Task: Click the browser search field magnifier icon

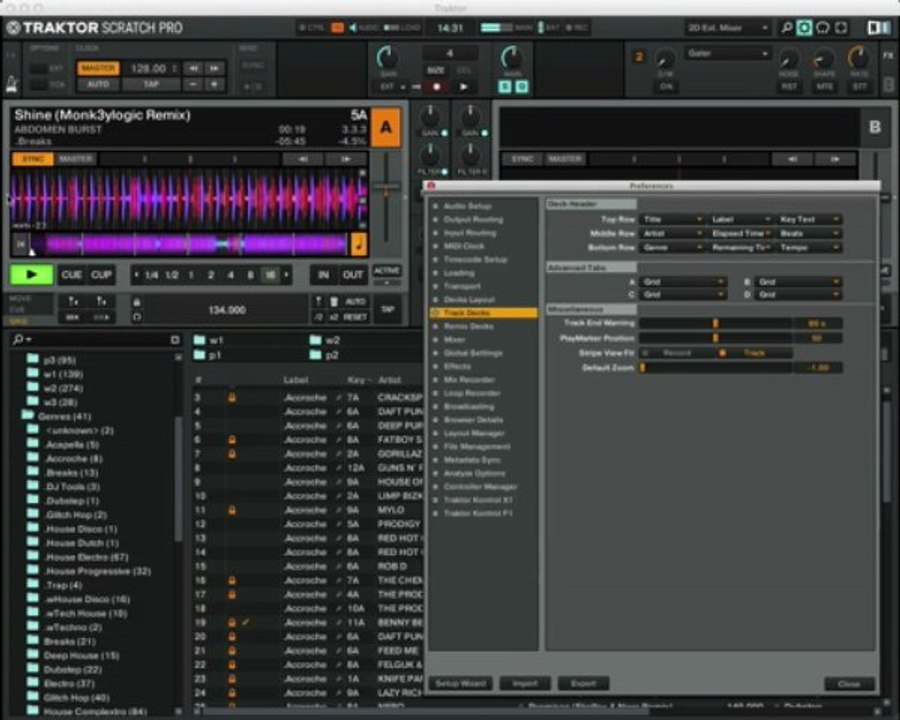Action: [x=19, y=339]
